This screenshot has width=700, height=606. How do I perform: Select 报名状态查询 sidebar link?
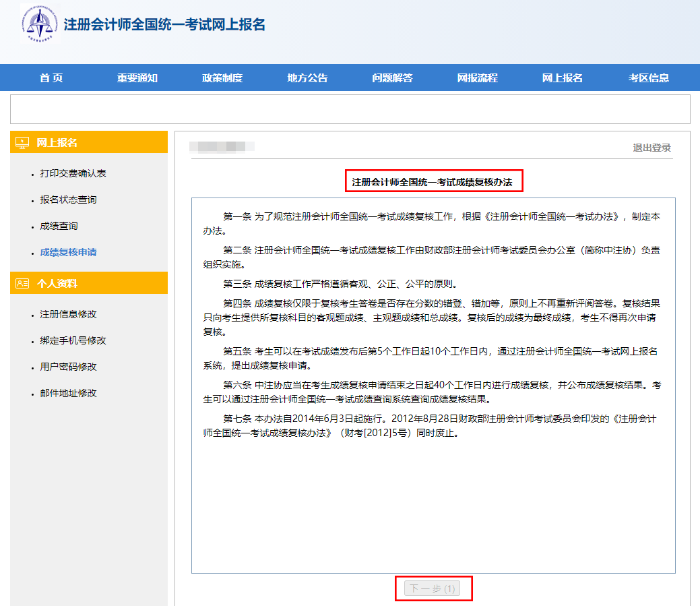(x=68, y=200)
